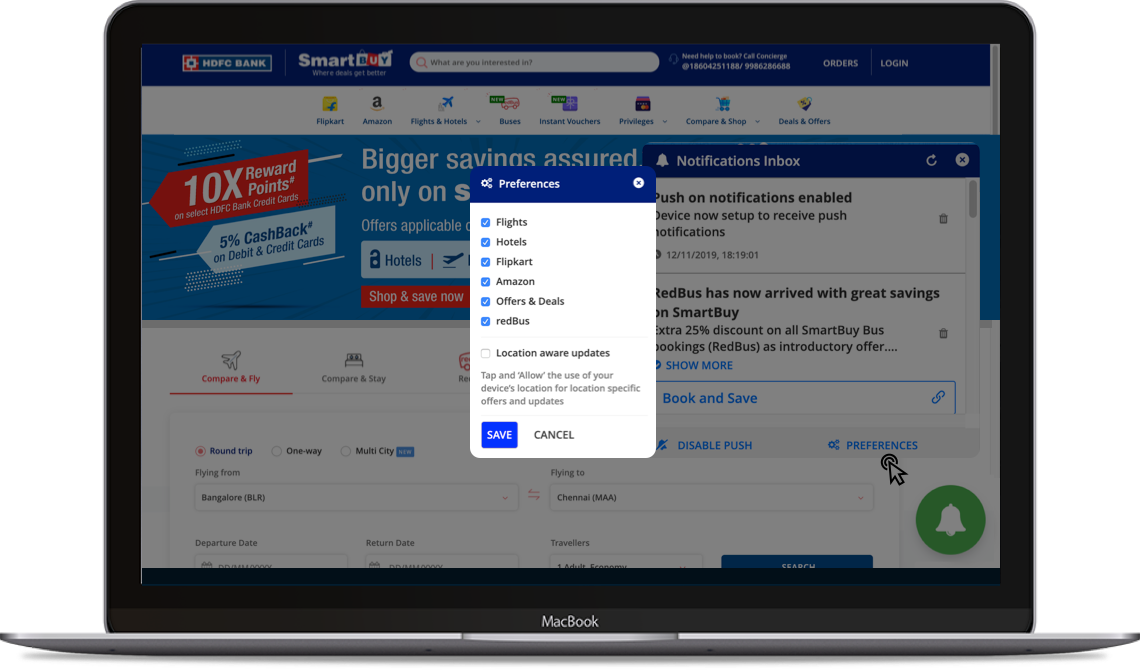1140x670 pixels.
Task: Click the Compare & Stay bed icon
Action: point(354,360)
